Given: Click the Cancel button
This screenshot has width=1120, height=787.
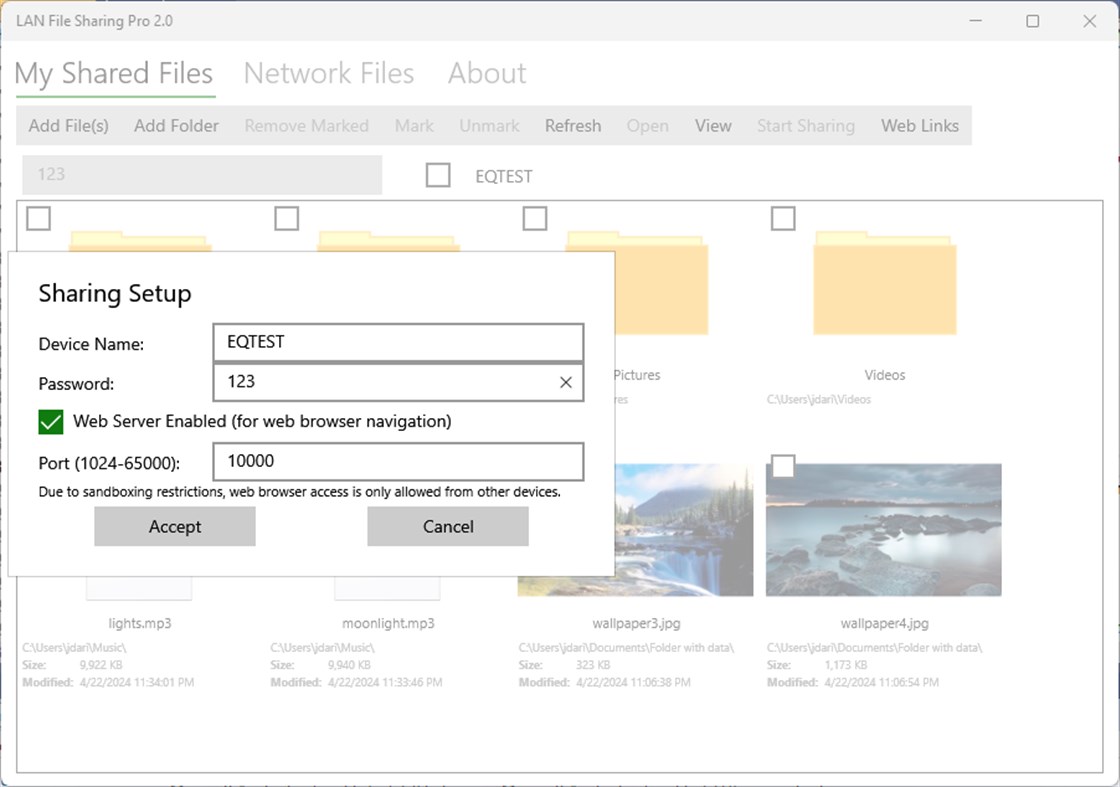Looking at the screenshot, I should coord(447,526).
